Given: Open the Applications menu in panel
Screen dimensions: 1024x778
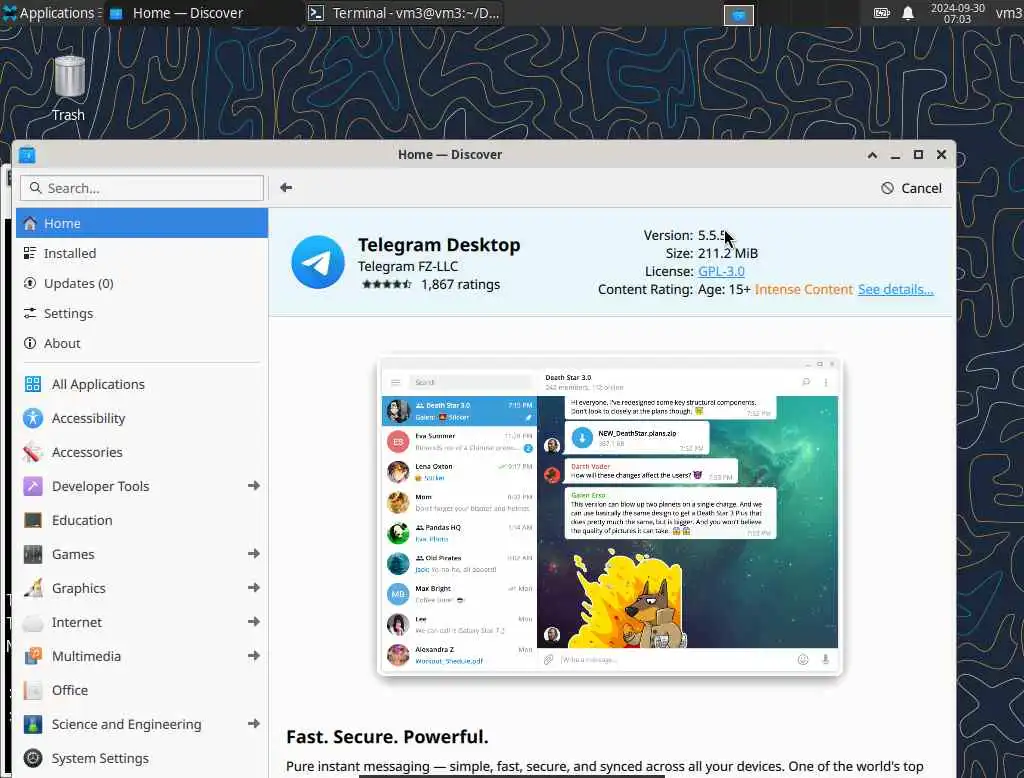Looking at the screenshot, I should pos(51,13).
